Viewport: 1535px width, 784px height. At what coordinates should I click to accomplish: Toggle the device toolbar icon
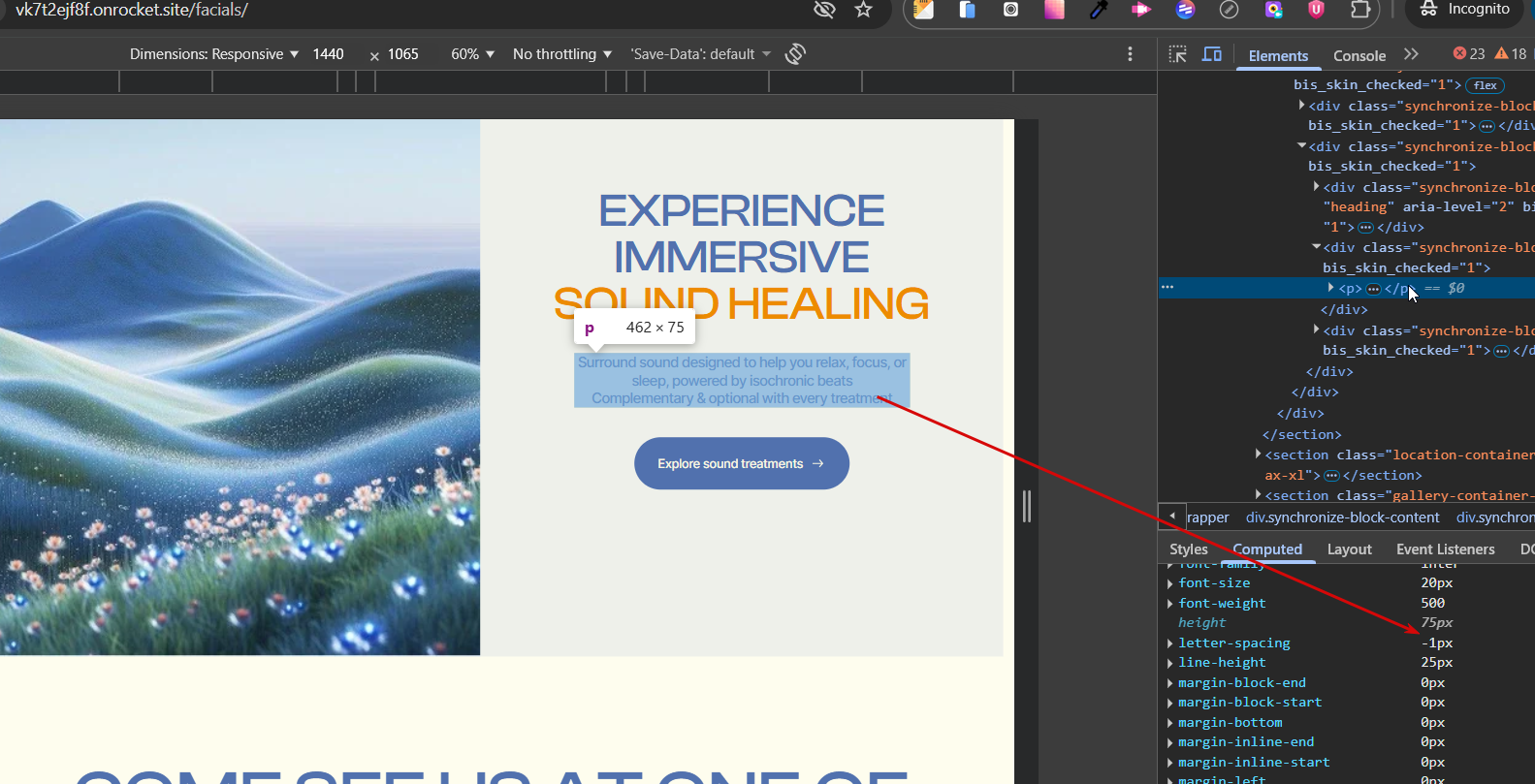coord(1212,54)
